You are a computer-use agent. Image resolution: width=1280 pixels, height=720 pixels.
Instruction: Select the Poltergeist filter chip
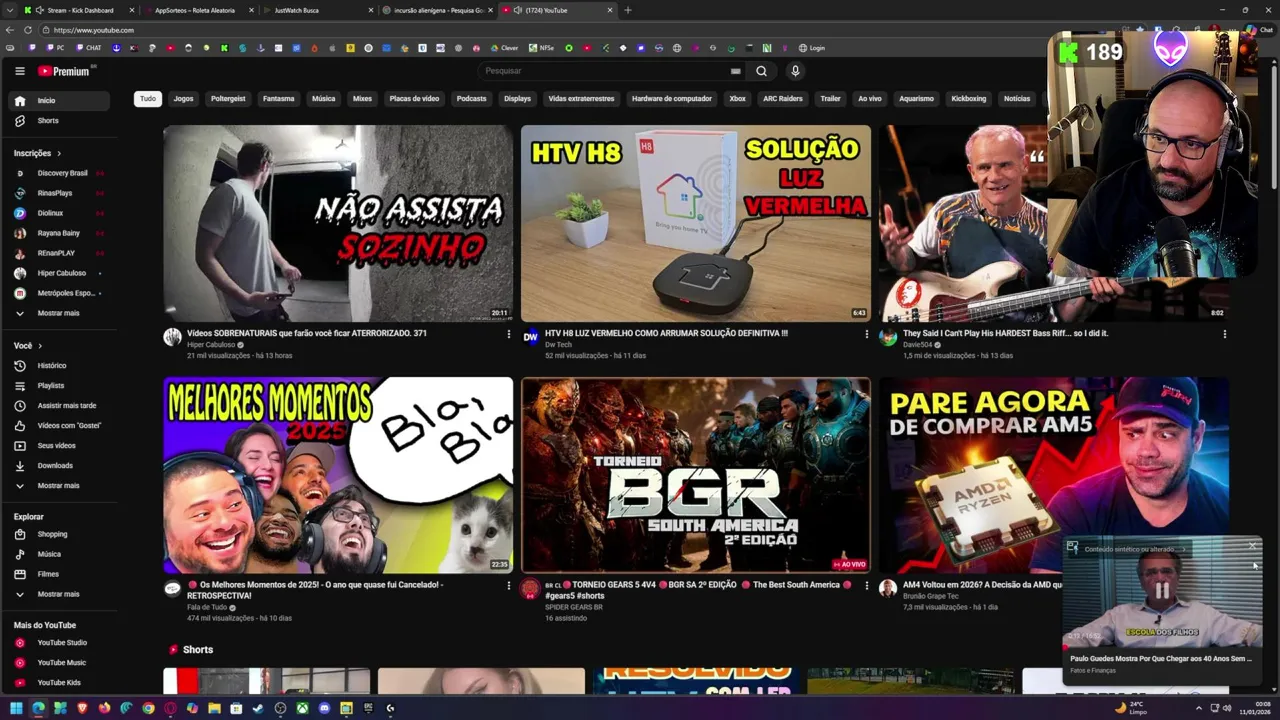click(x=228, y=99)
